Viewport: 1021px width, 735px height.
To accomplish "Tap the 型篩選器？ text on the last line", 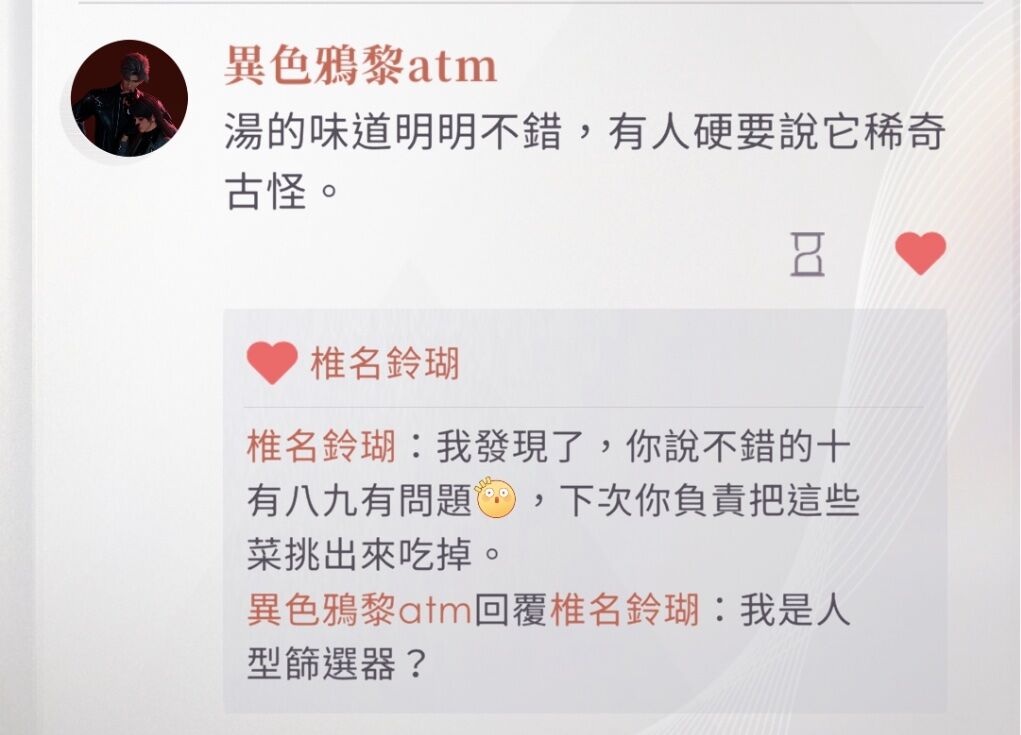I will (x=337, y=665).
